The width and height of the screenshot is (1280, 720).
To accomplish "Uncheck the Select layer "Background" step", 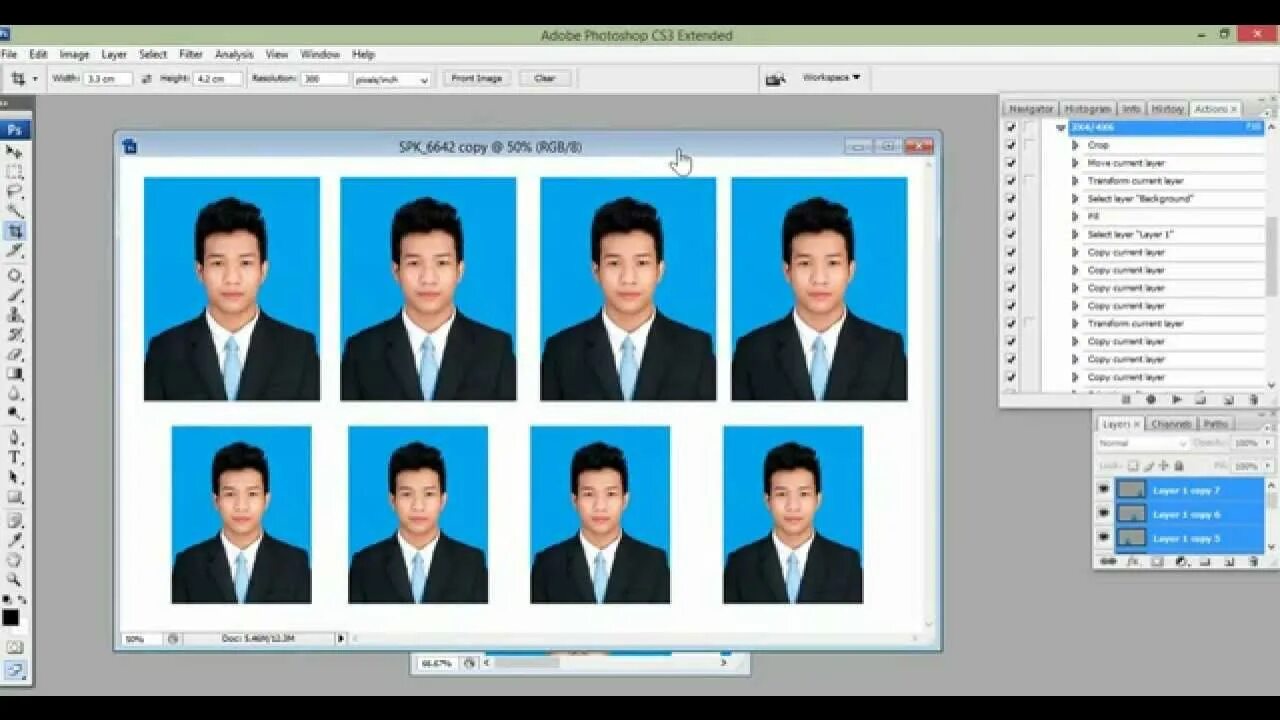I will [x=1011, y=198].
